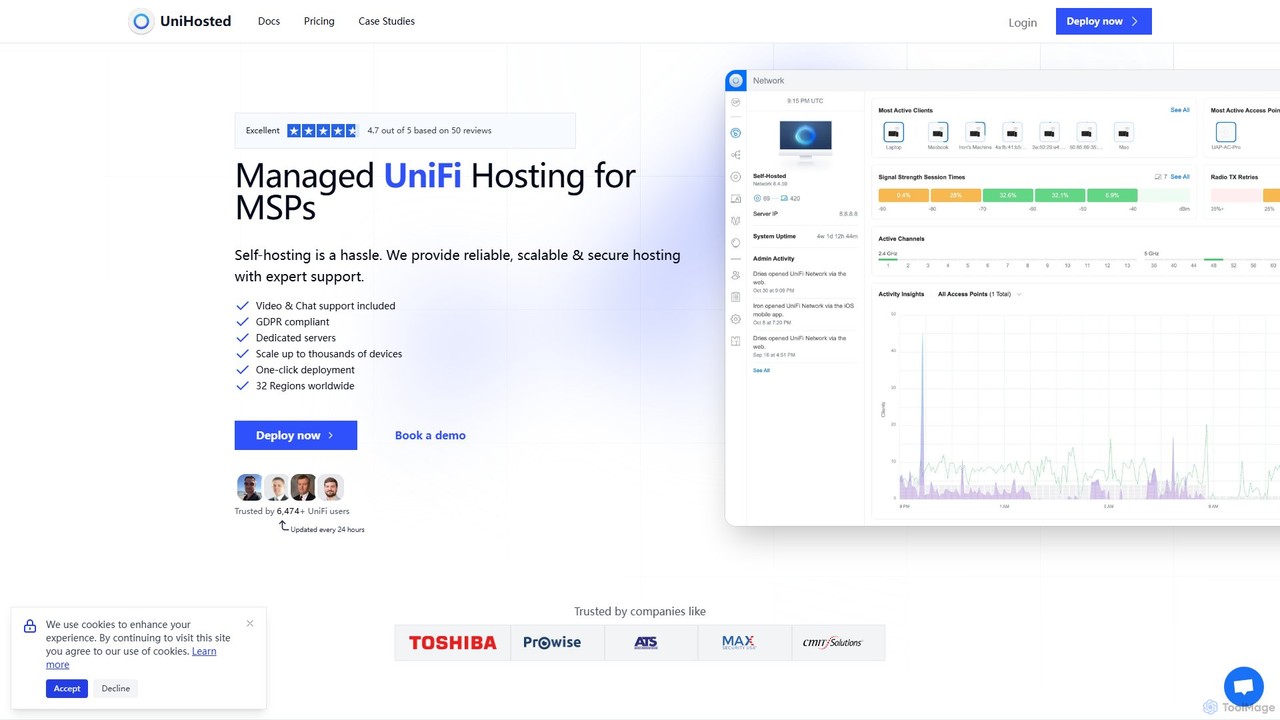Close the cookie notice with the X
The width and height of the screenshot is (1280, 720).
click(x=250, y=623)
